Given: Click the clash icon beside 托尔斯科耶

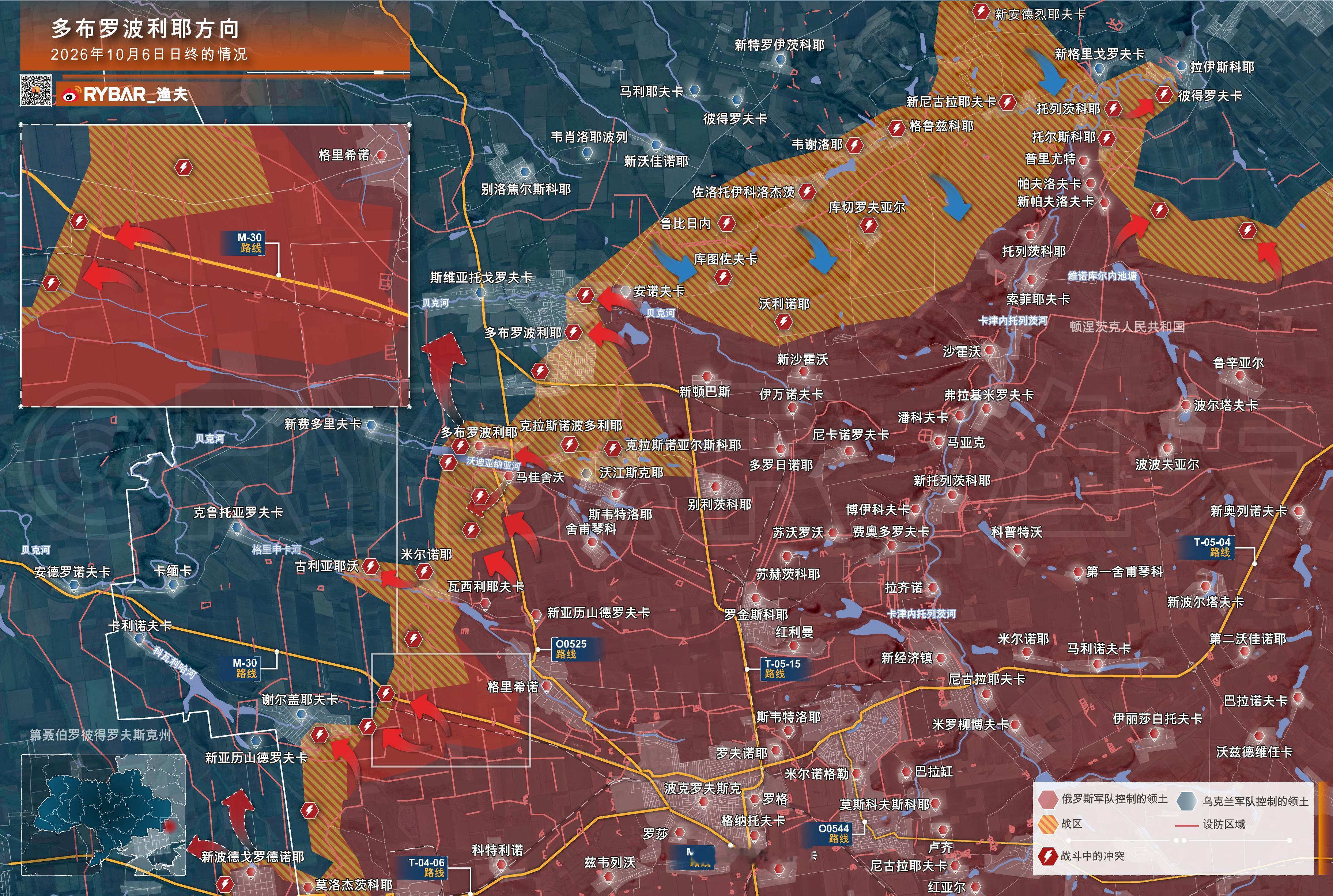Looking at the screenshot, I should pos(1107,138).
